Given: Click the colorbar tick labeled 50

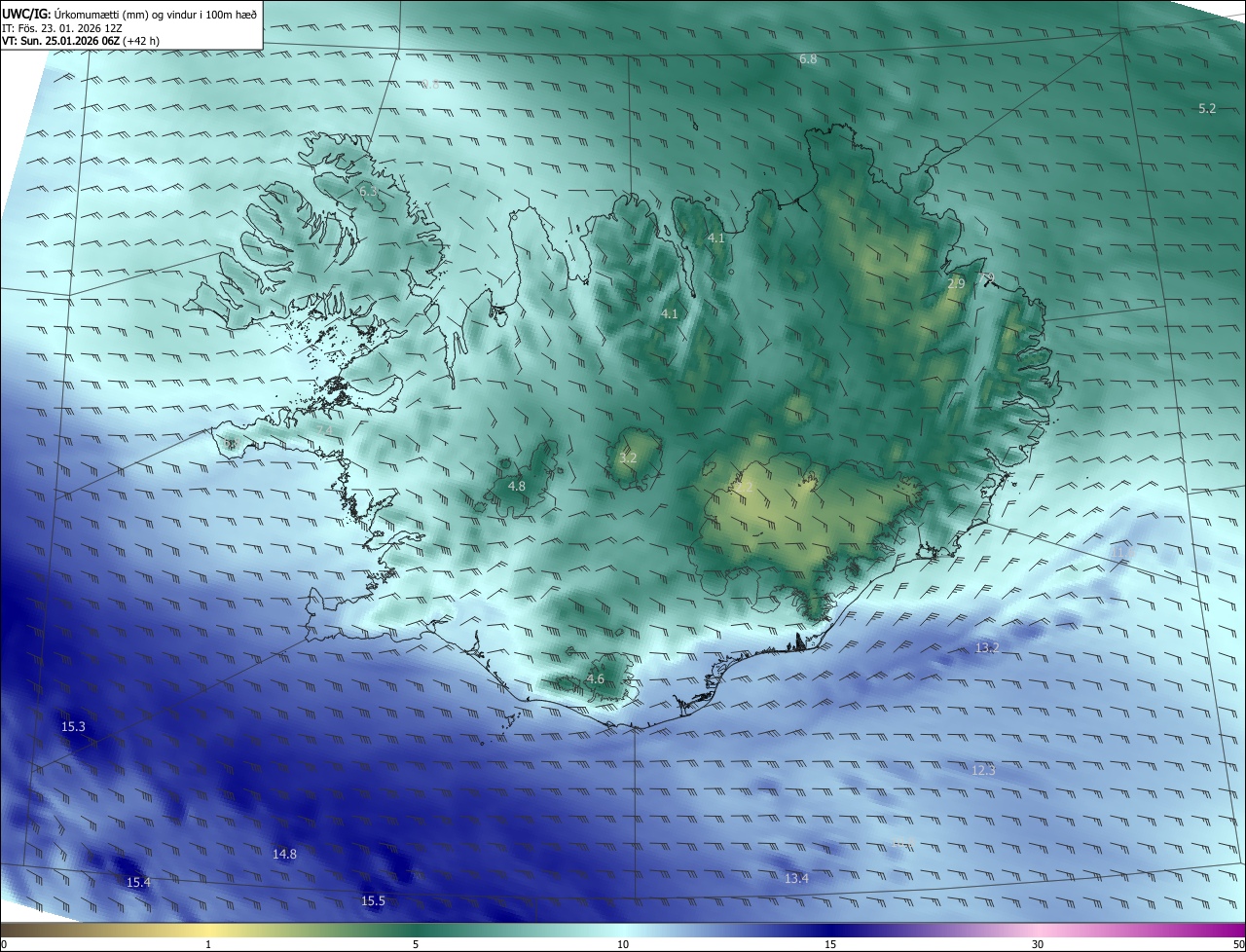Looking at the screenshot, I should pos(1238,944).
